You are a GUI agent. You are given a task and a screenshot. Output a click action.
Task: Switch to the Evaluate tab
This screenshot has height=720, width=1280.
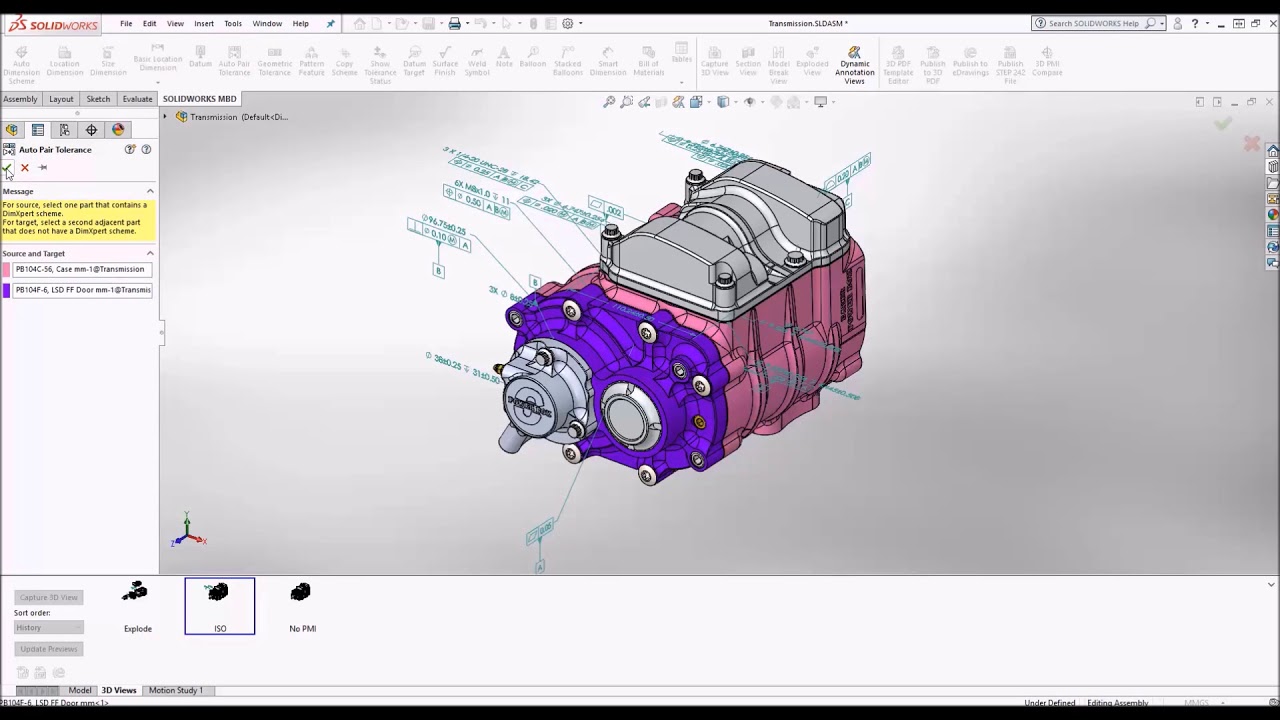(x=137, y=99)
